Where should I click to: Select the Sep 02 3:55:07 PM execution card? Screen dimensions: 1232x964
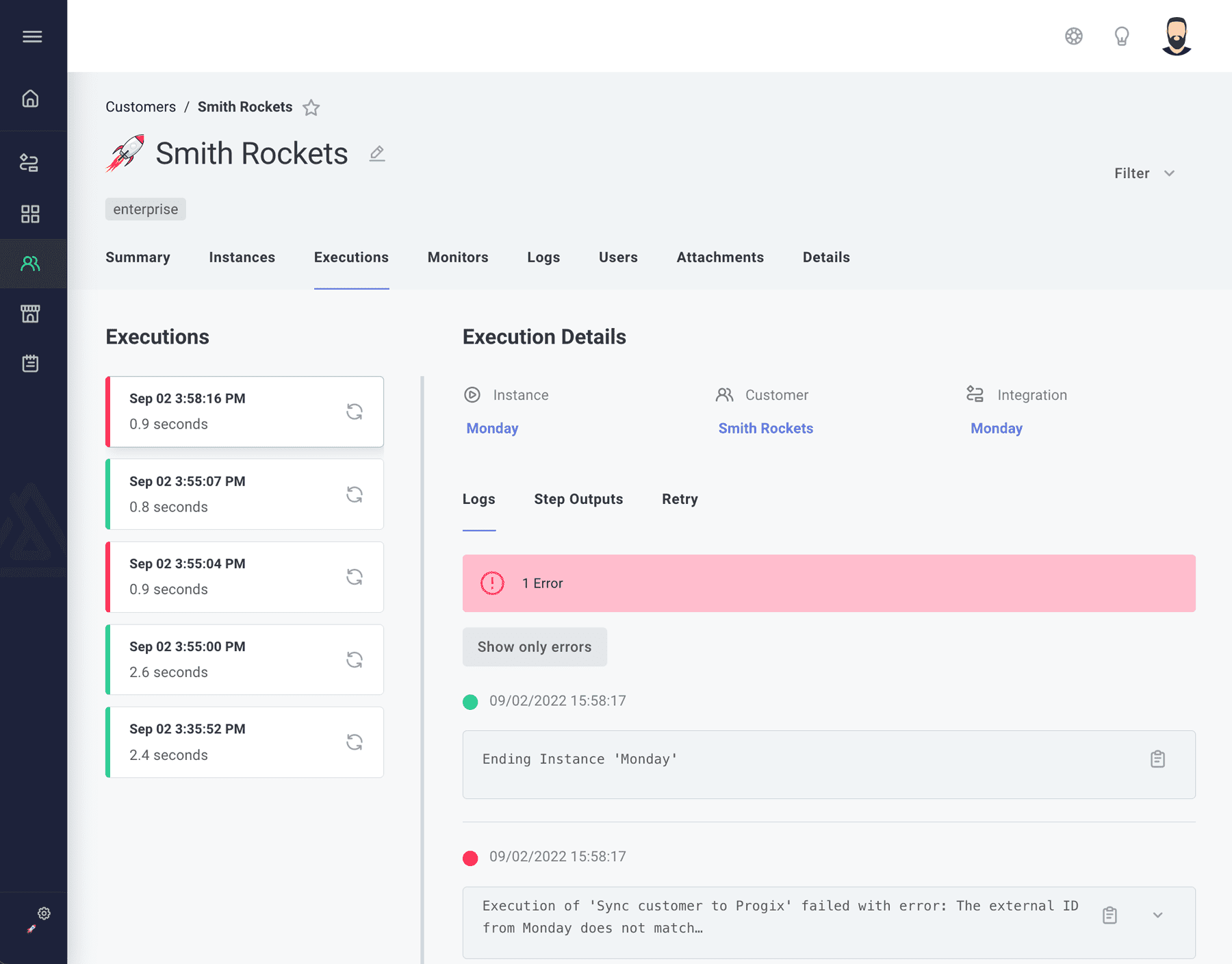(x=244, y=494)
